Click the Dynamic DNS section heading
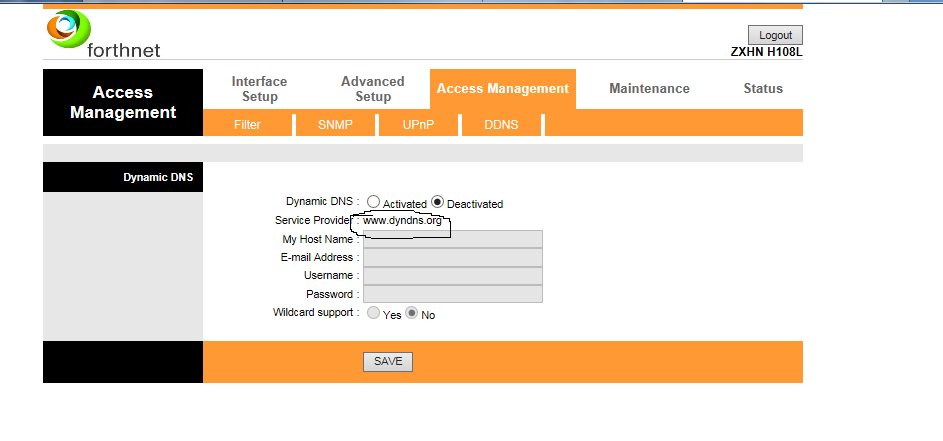The width and height of the screenshot is (943, 441). coord(158,177)
